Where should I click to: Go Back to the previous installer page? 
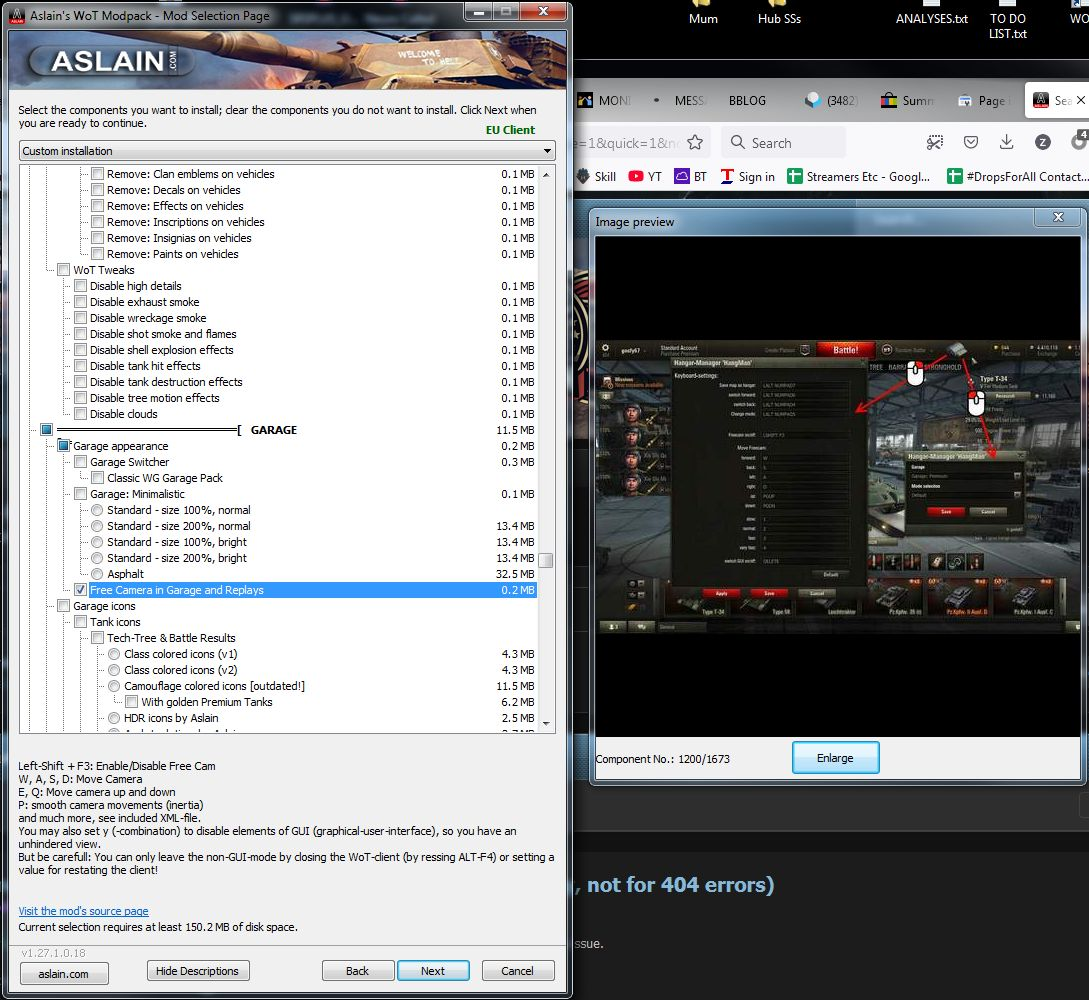tap(358, 970)
